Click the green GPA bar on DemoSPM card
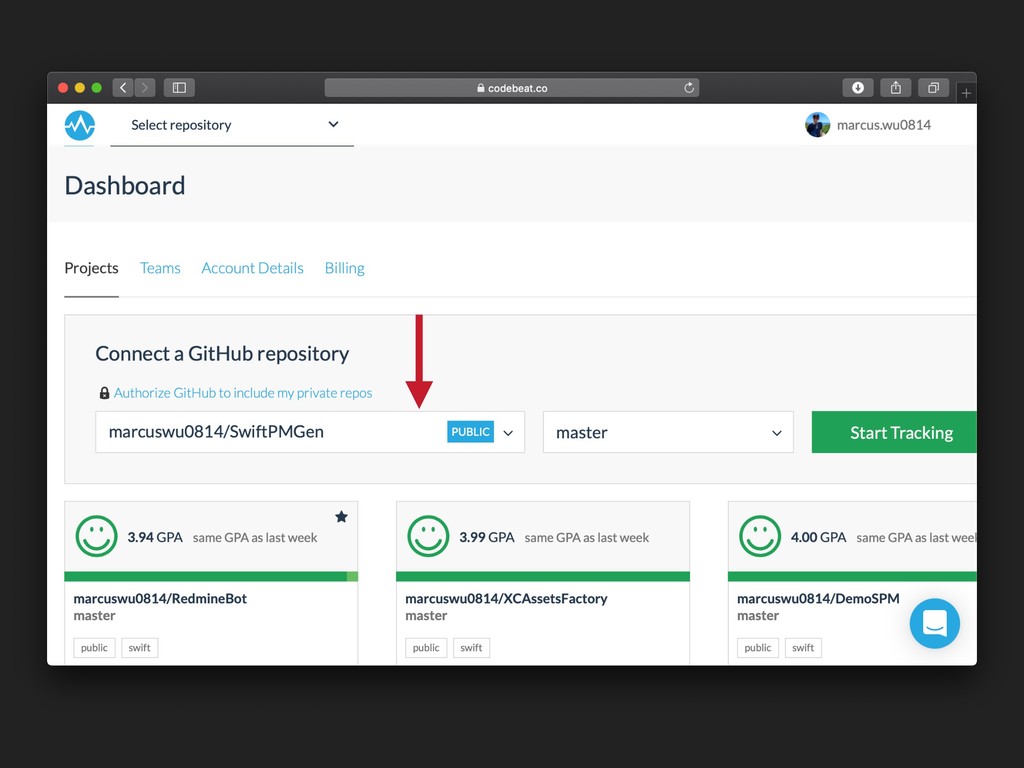The image size is (1024, 768). point(852,576)
